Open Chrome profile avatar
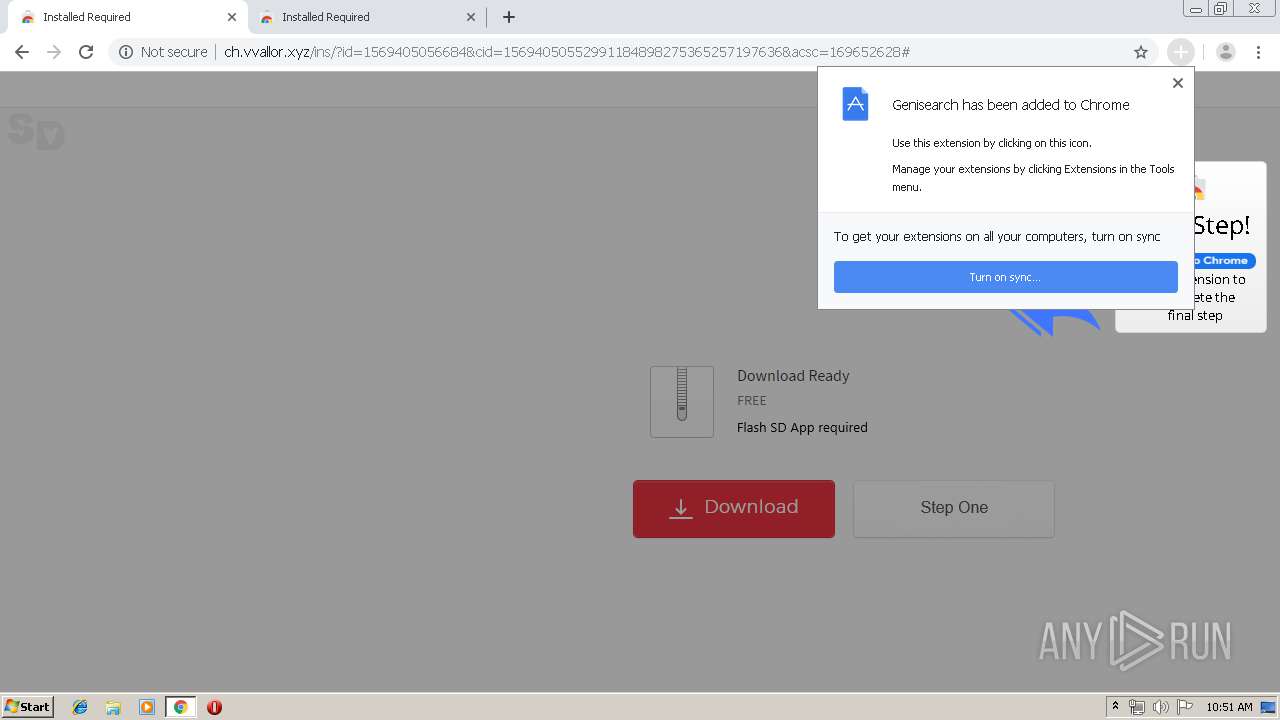This screenshot has height=720, width=1280. [x=1226, y=52]
